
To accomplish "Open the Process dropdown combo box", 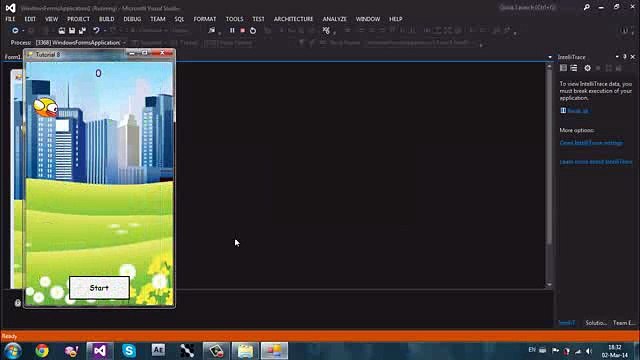I will [81, 42].
